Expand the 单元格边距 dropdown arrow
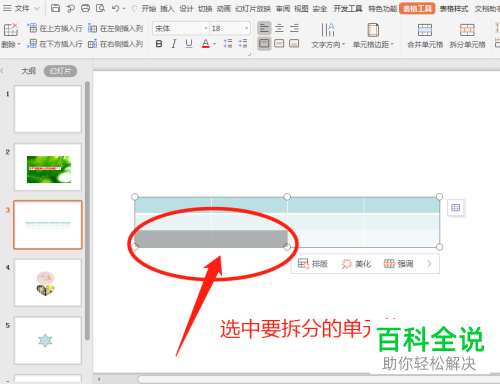500x384 pixels. (392, 44)
